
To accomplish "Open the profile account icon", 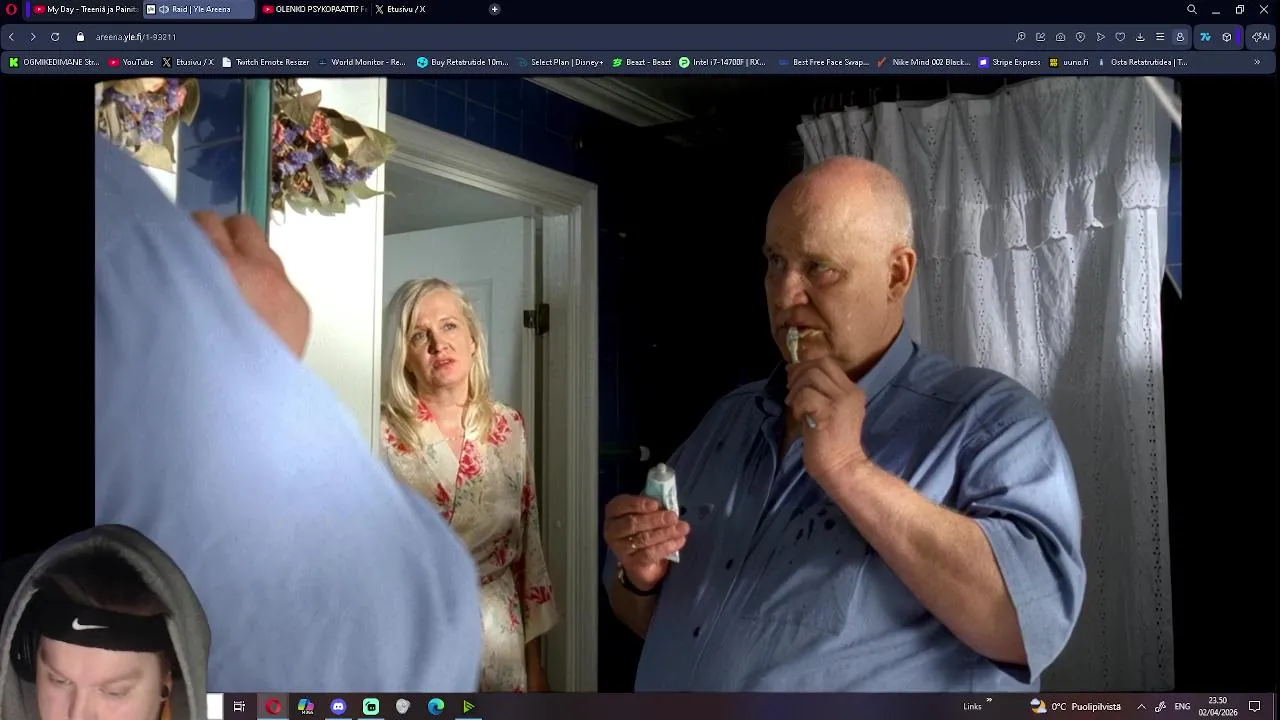I will [x=1180, y=37].
